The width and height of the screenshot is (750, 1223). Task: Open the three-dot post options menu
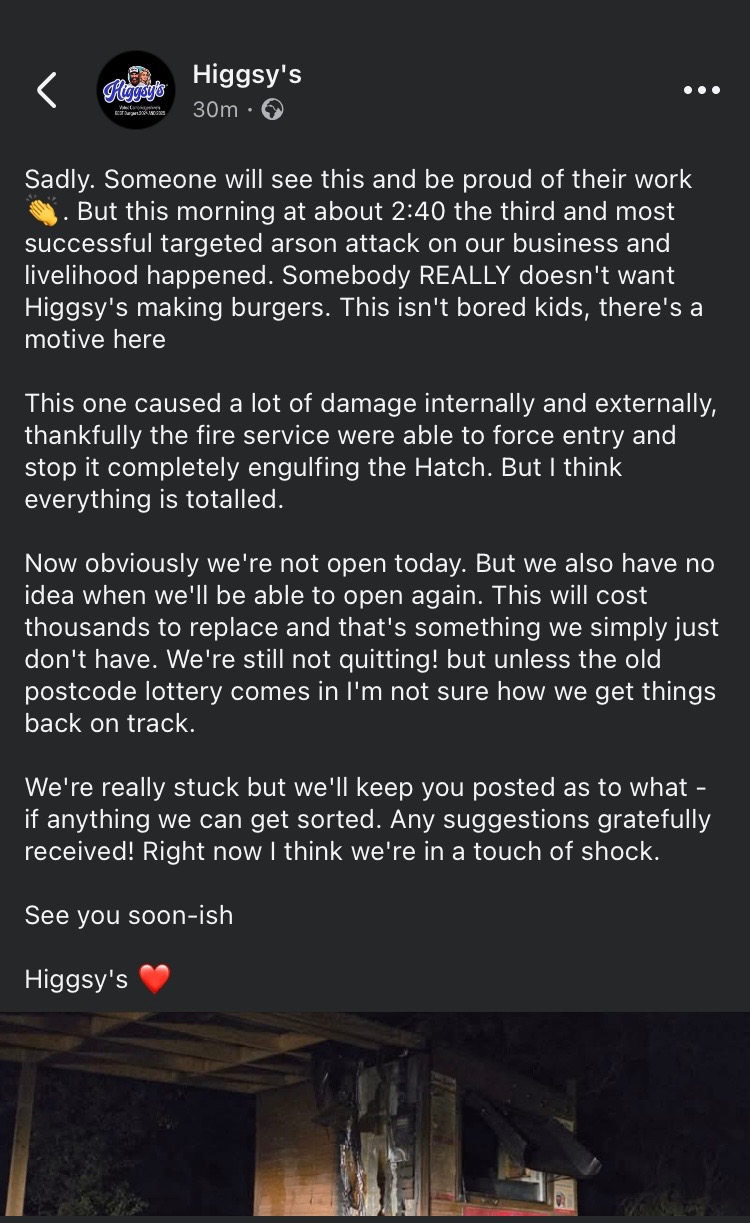point(701,90)
